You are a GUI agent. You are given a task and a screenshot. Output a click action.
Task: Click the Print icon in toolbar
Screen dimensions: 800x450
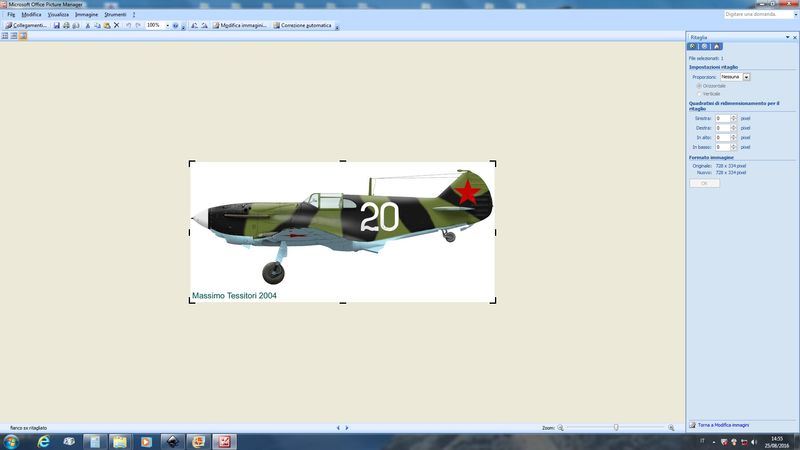click(x=66, y=25)
